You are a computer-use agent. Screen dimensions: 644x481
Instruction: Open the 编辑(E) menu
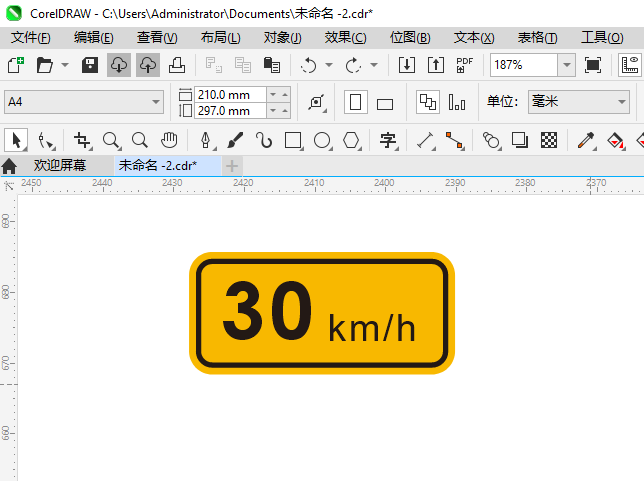coord(94,38)
